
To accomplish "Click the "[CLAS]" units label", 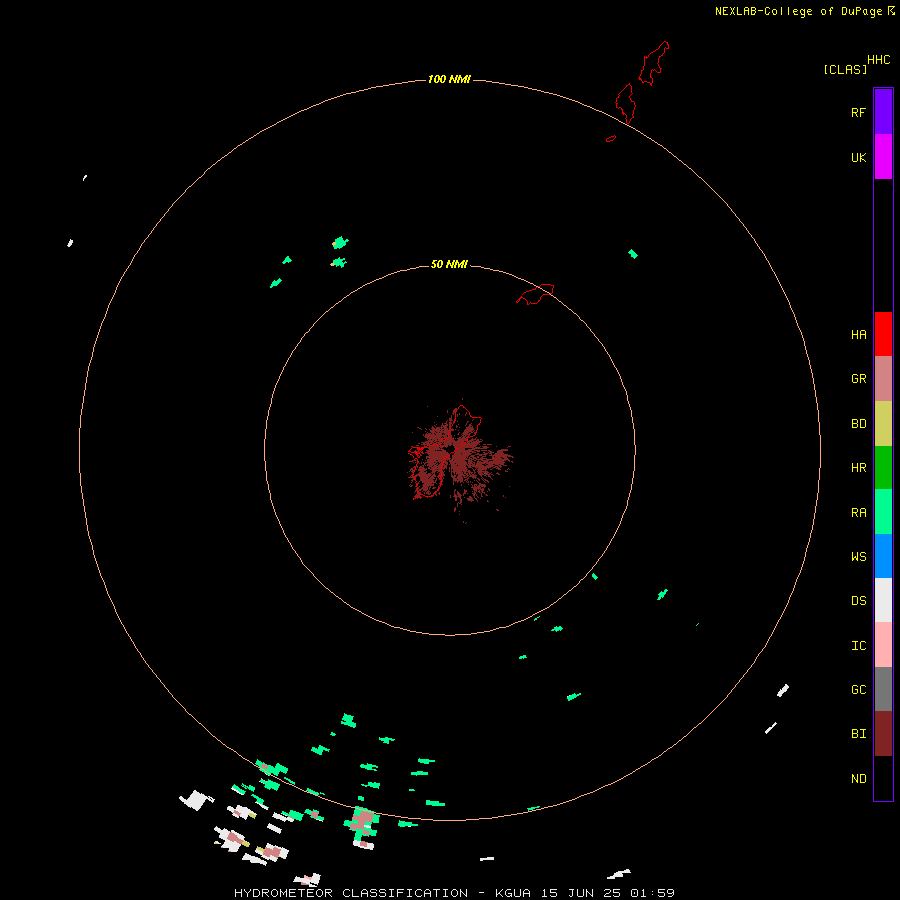I will click(x=845, y=69).
